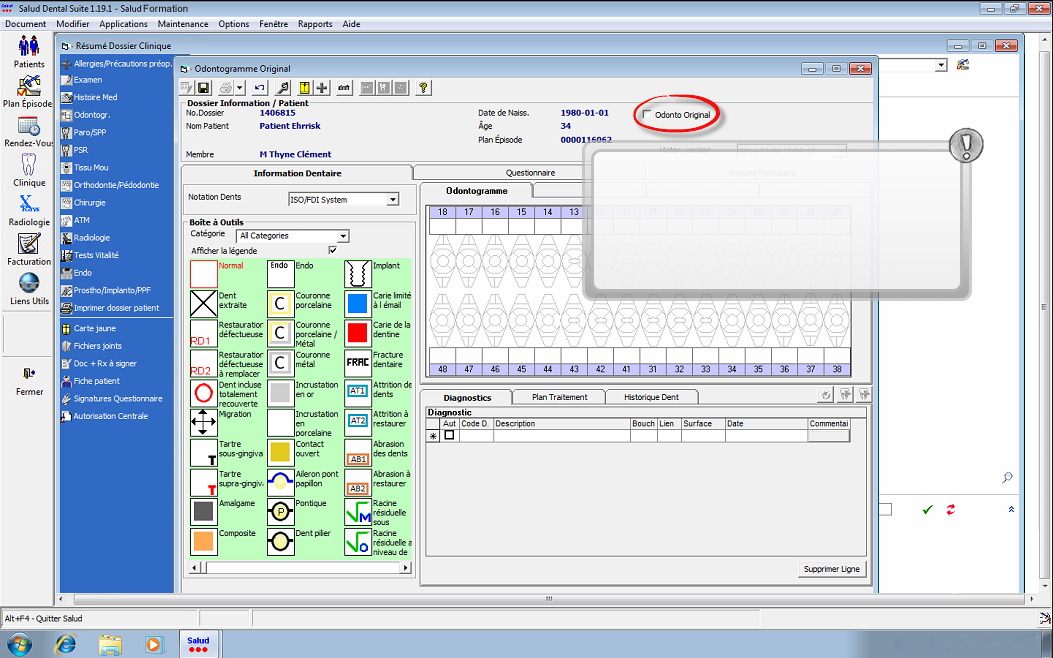Collapse panel with double chevron icon
Viewport: 1053px width, 658px height.
(x=1011, y=510)
